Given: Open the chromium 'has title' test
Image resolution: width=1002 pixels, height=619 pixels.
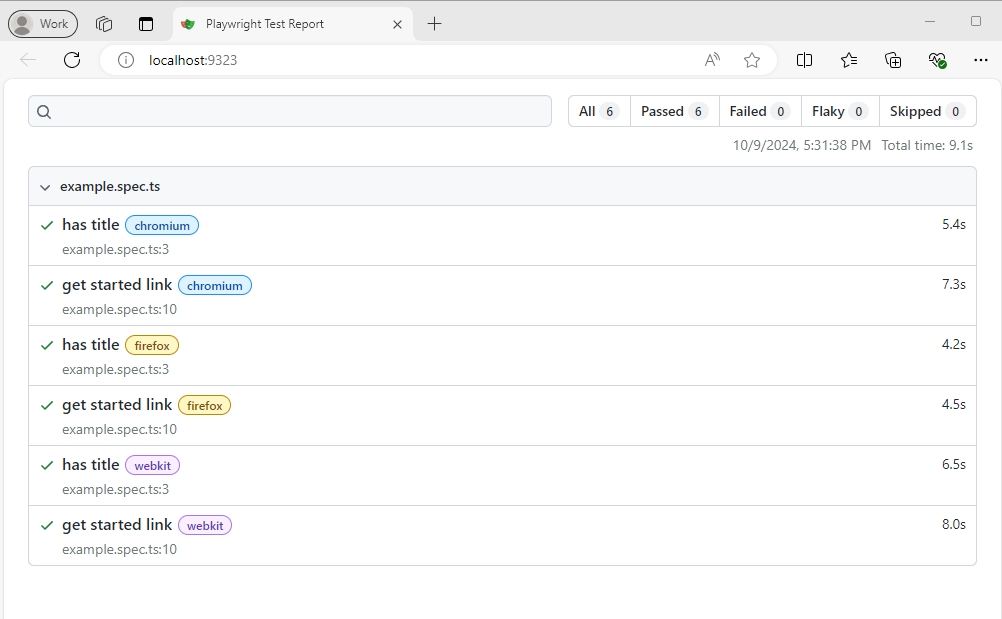Looking at the screenshot, I should pyautogui.click(x=91, y=225).
